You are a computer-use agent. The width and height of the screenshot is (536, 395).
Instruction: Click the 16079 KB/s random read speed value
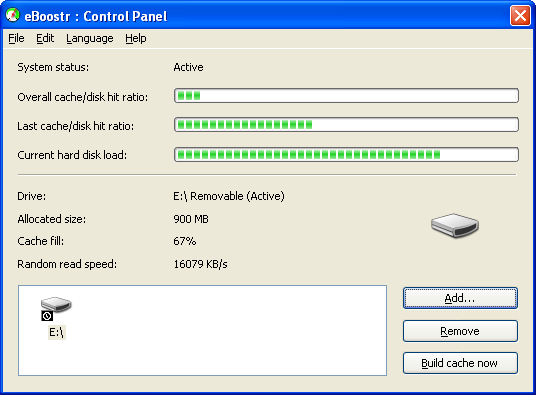click(x=200, y=264)
